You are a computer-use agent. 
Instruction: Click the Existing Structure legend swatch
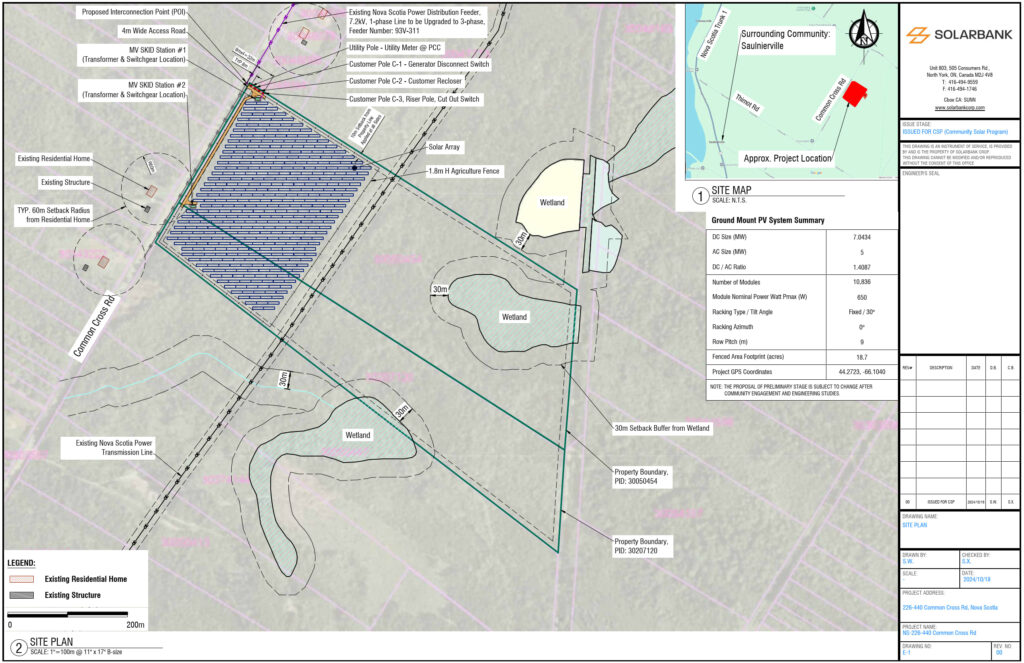(22, 596)
